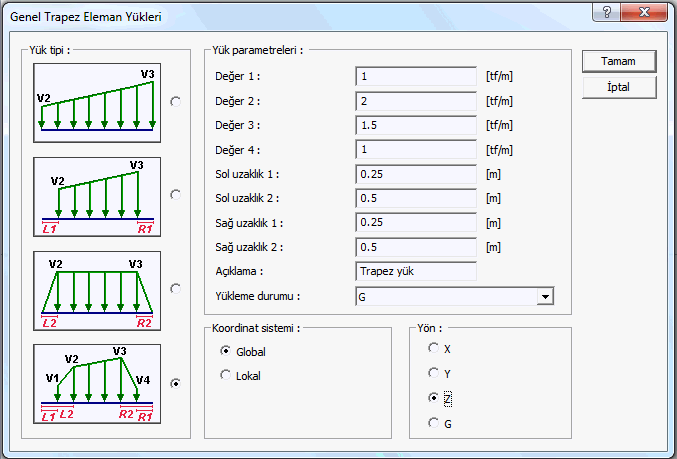Image resolution: width=677 pixels, height=459 pixels.
Task: Cancel with the İptal button
Action: tap(619, 87)
